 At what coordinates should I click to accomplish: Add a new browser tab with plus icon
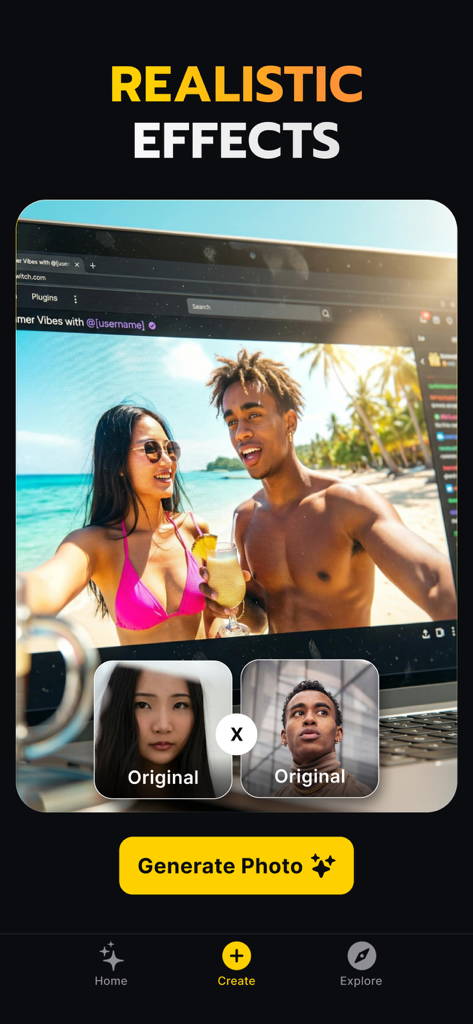[93, 266]
